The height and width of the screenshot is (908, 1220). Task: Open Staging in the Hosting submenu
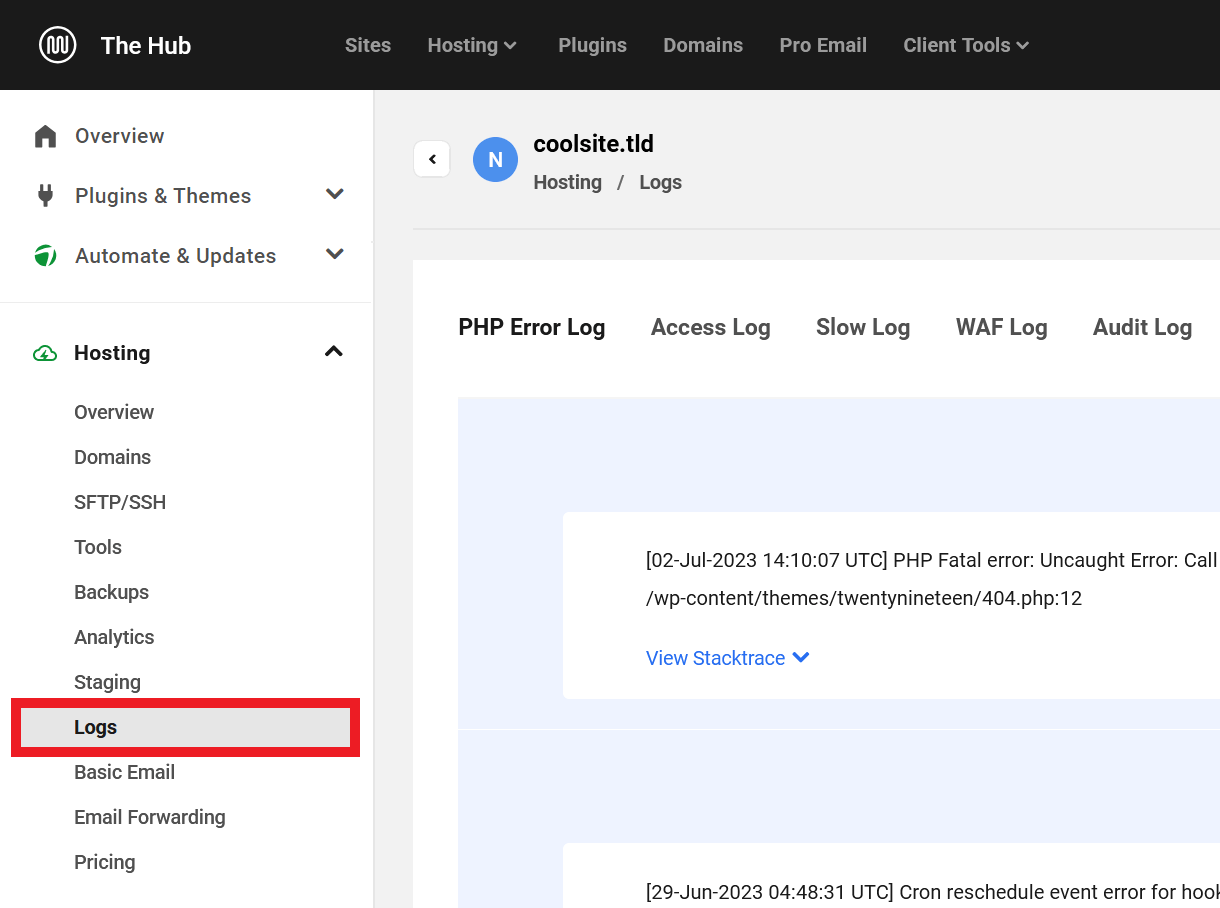[107, 682]
